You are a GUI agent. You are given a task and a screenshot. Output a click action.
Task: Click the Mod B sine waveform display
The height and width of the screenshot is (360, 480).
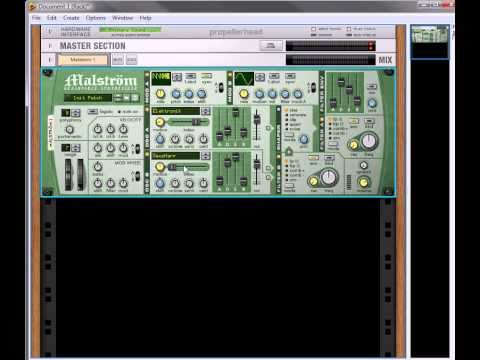pos(244,79)
